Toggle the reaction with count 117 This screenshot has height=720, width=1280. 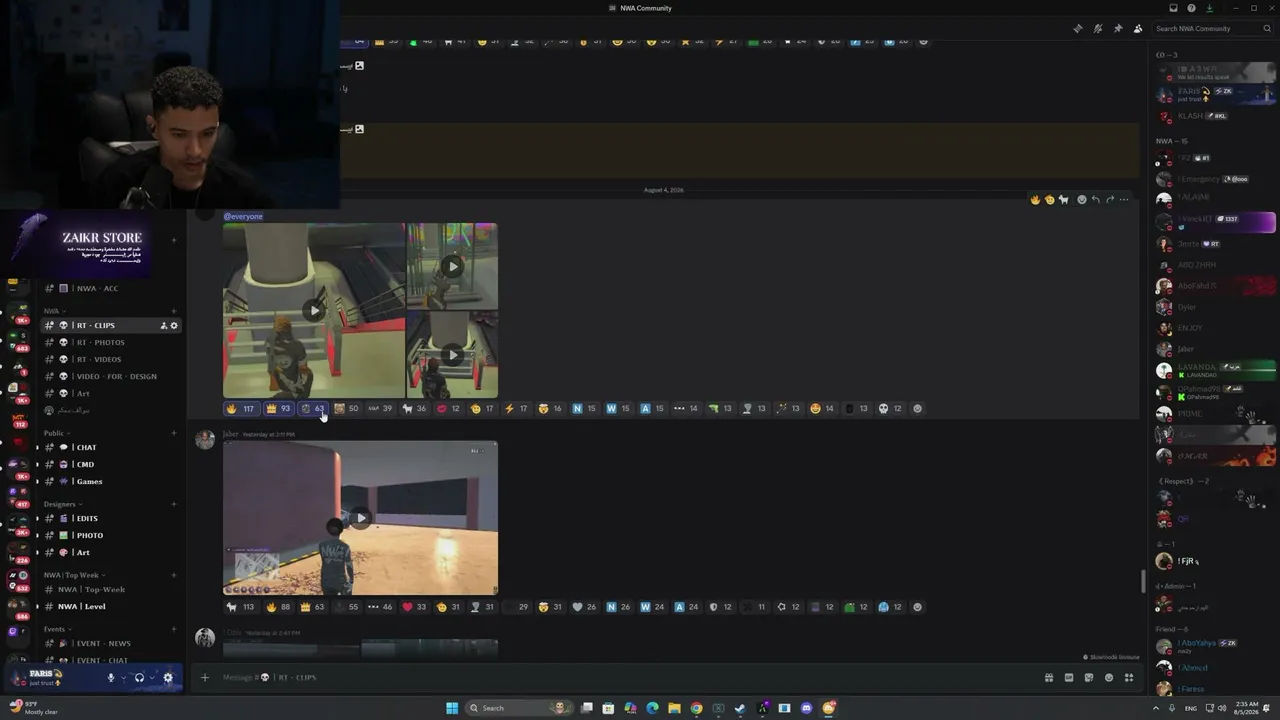pos(240,408)
